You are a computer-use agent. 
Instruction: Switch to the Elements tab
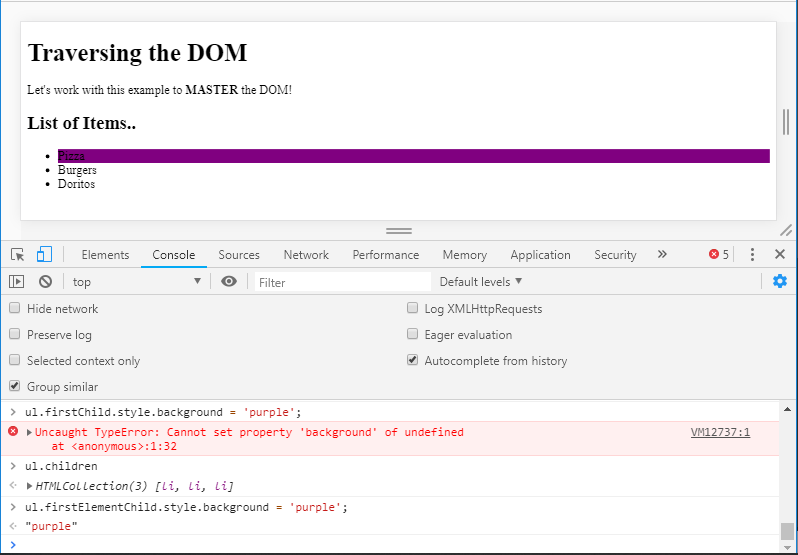click(105, 255)
